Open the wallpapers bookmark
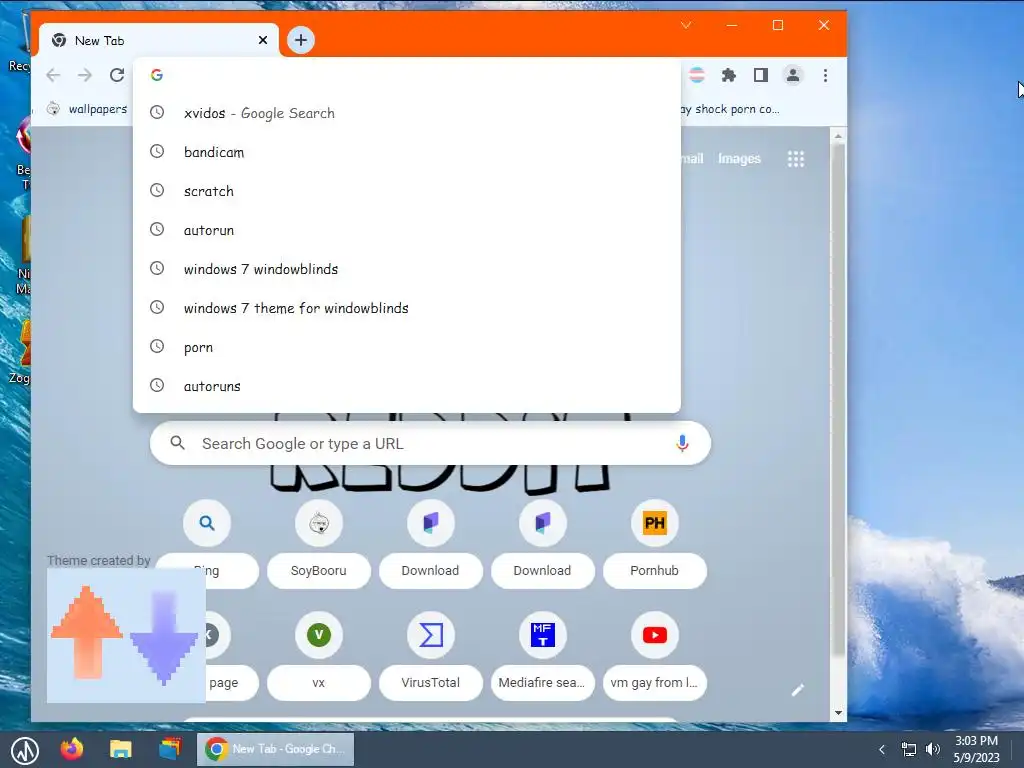The width and height of the screenshot is (1024, 768). point(88,109)
